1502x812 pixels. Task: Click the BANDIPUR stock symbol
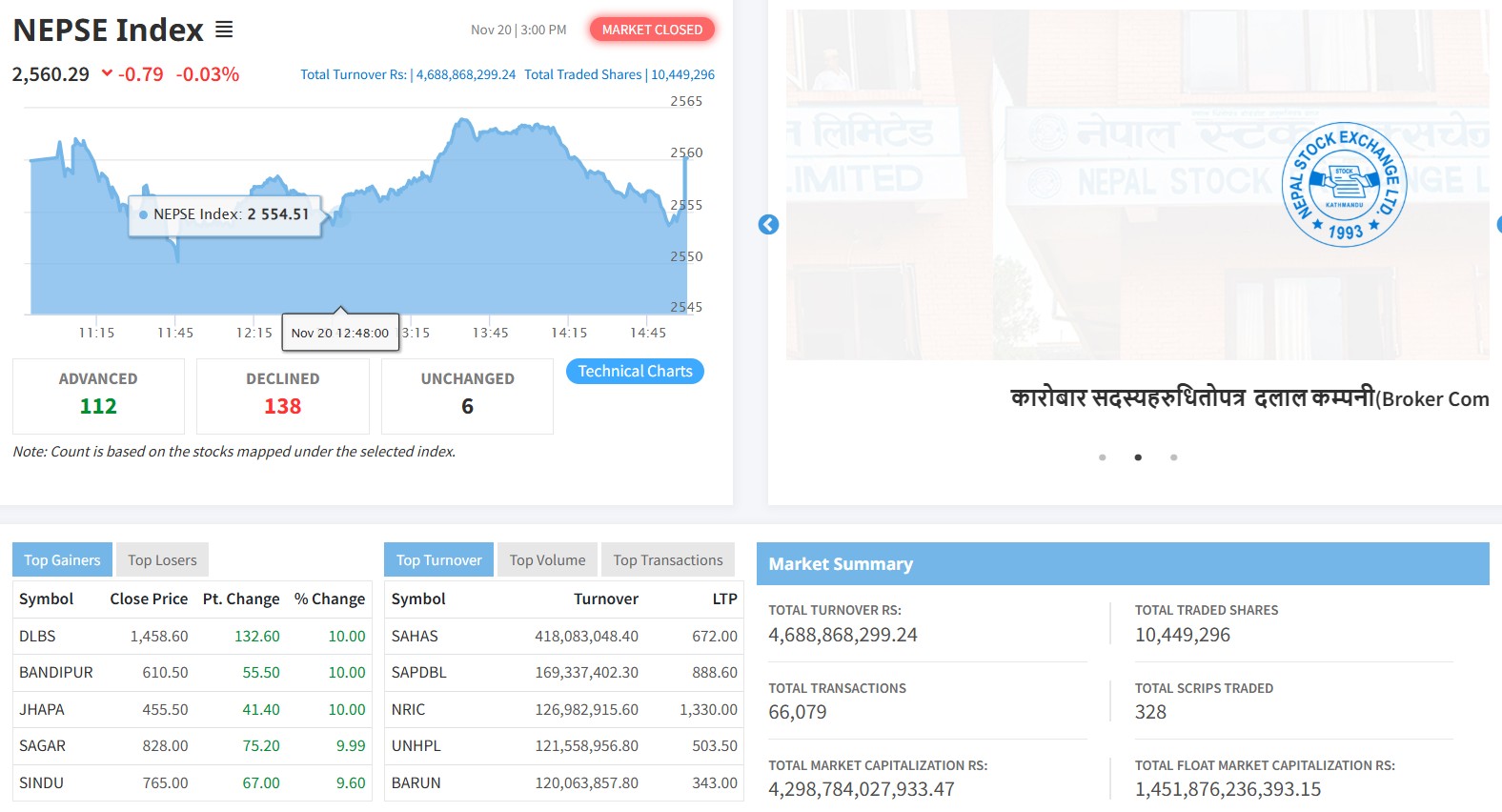click(x=56, y=673)
